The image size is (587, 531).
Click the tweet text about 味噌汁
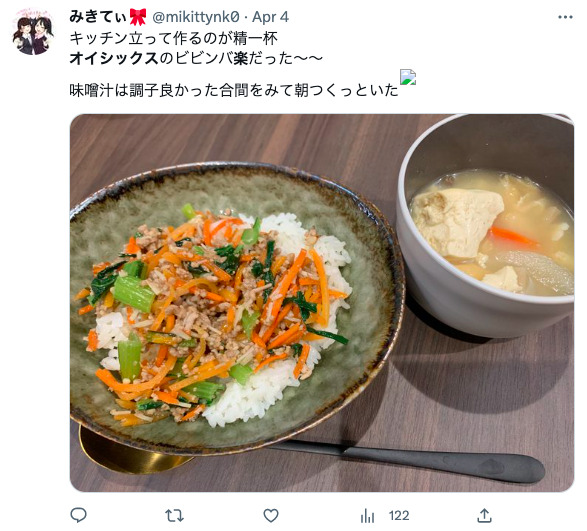(234, 91)
